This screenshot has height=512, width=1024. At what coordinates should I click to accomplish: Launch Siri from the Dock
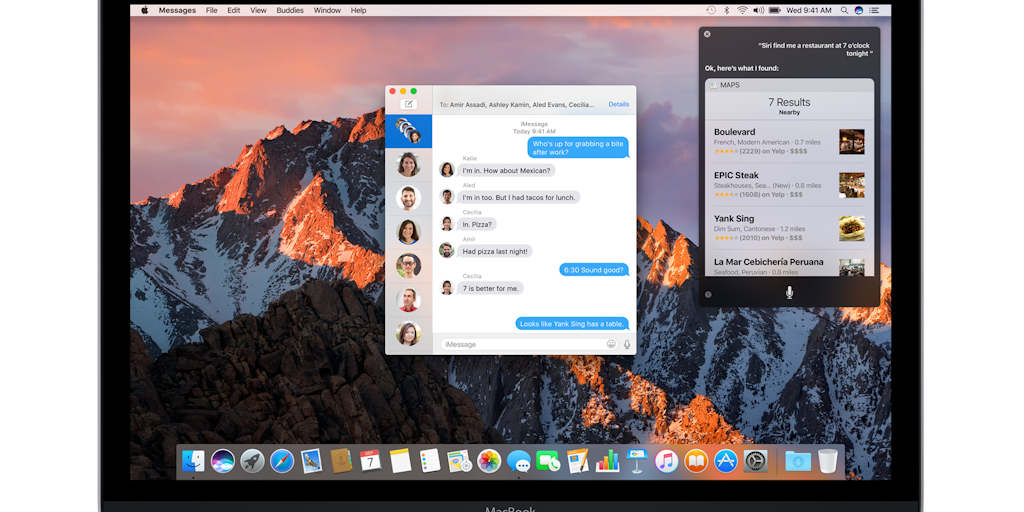(223, 461)
